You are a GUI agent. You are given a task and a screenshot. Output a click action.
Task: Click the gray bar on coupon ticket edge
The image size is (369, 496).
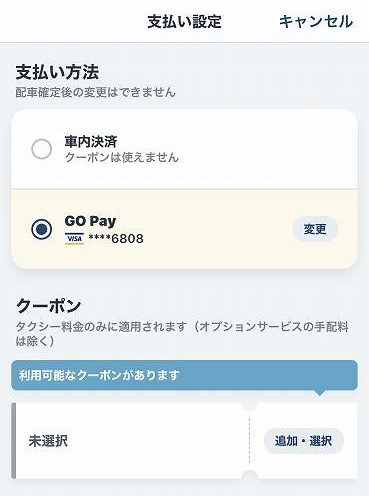coord(13,441)
